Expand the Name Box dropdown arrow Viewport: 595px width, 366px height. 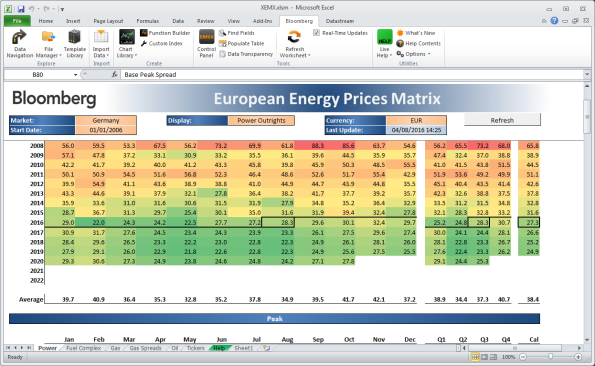(76, 75)
